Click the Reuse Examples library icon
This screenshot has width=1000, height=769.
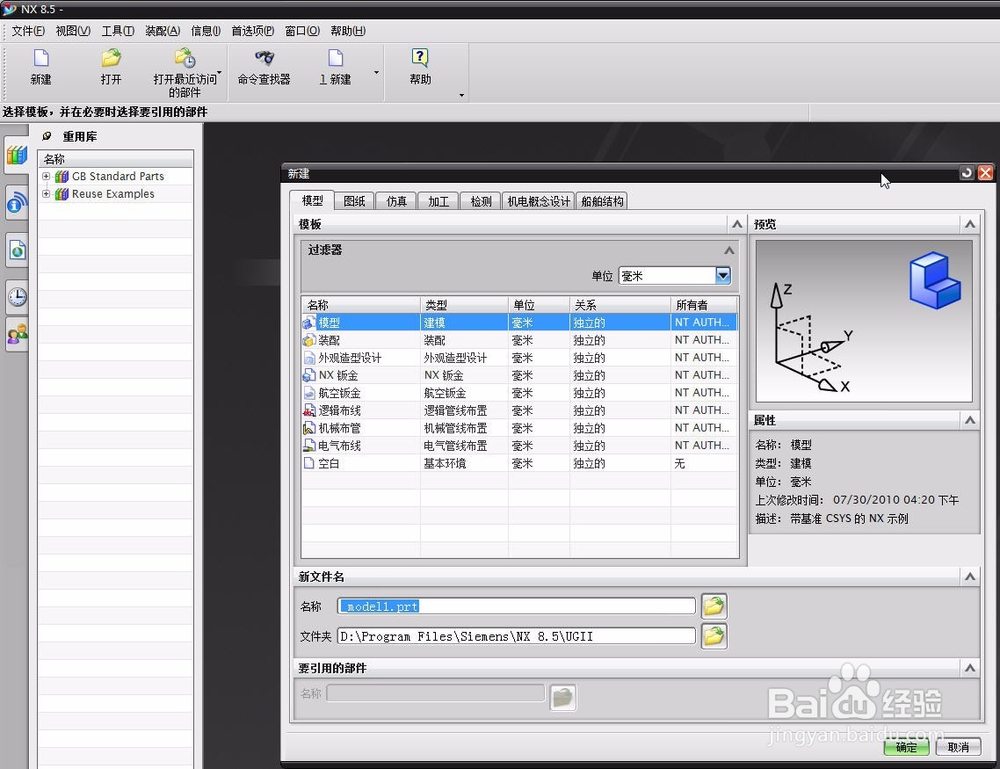[62, 194]
